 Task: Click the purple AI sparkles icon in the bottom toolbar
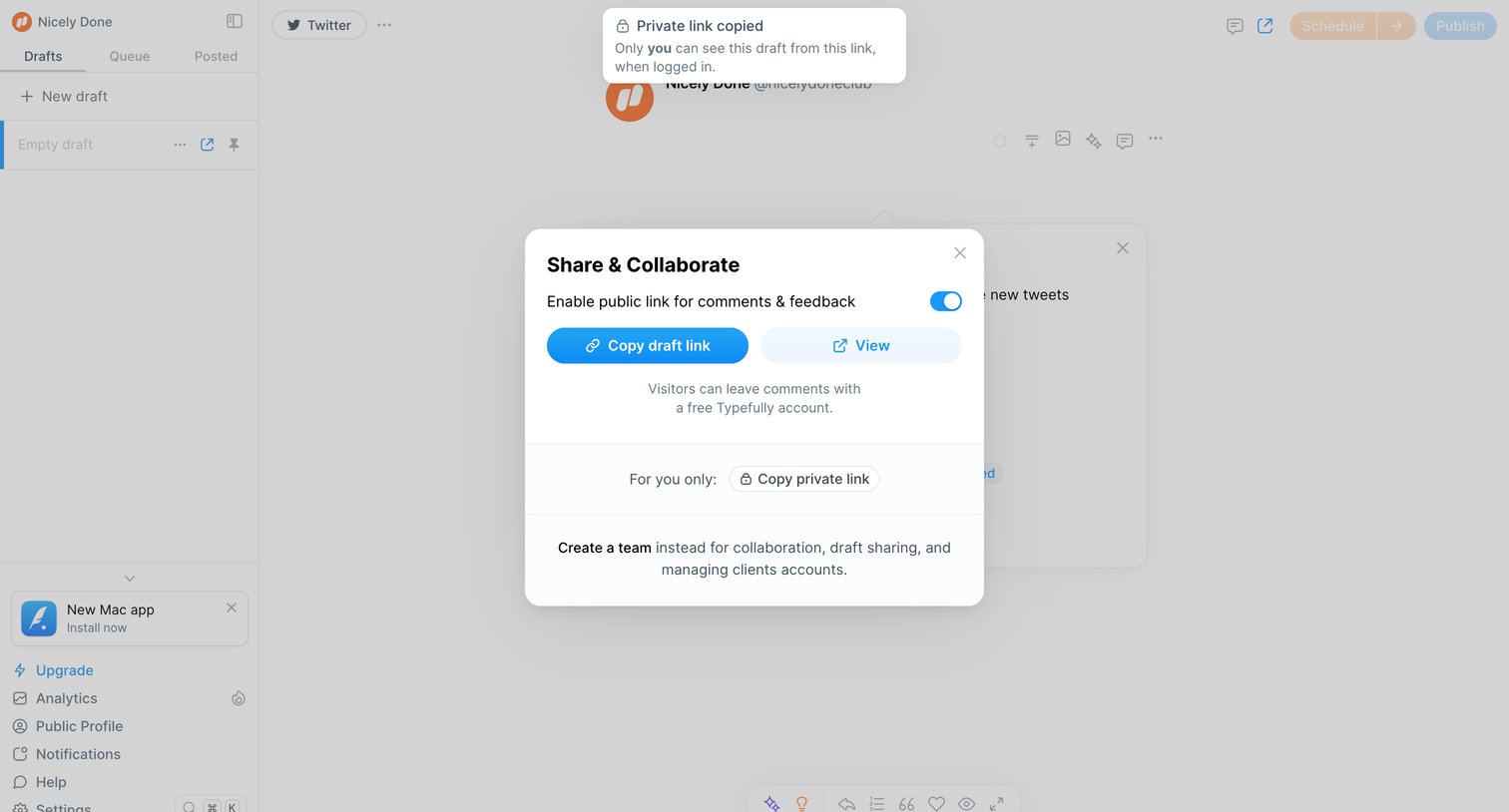[x=771, y=803]
